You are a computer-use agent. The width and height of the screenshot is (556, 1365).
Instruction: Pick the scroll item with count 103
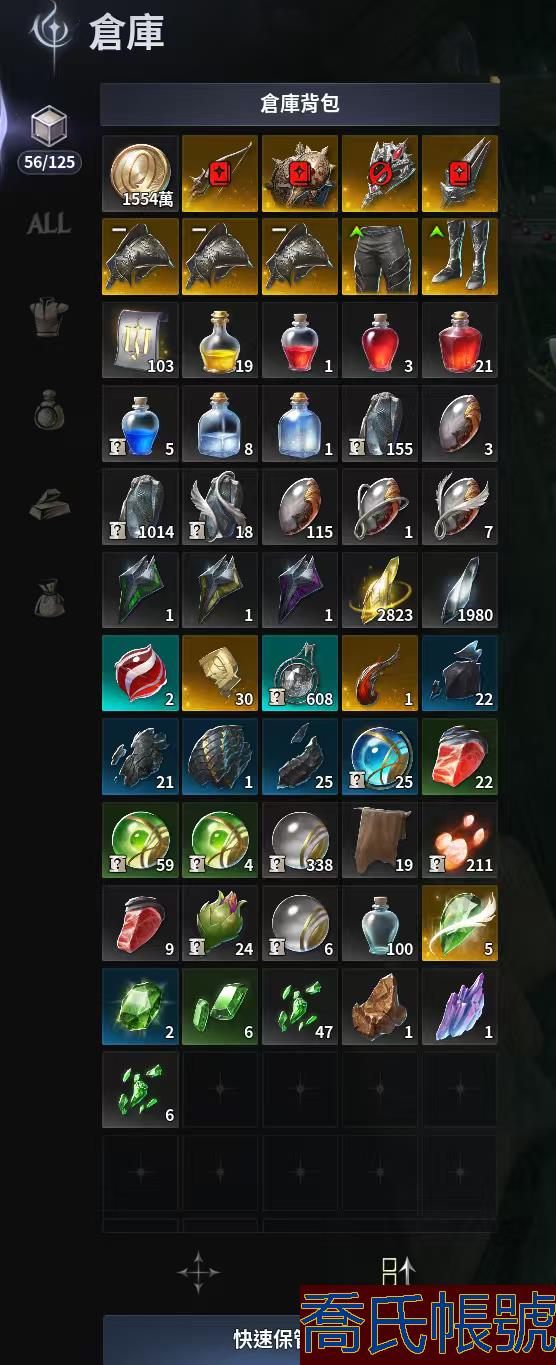click(140, 340)
